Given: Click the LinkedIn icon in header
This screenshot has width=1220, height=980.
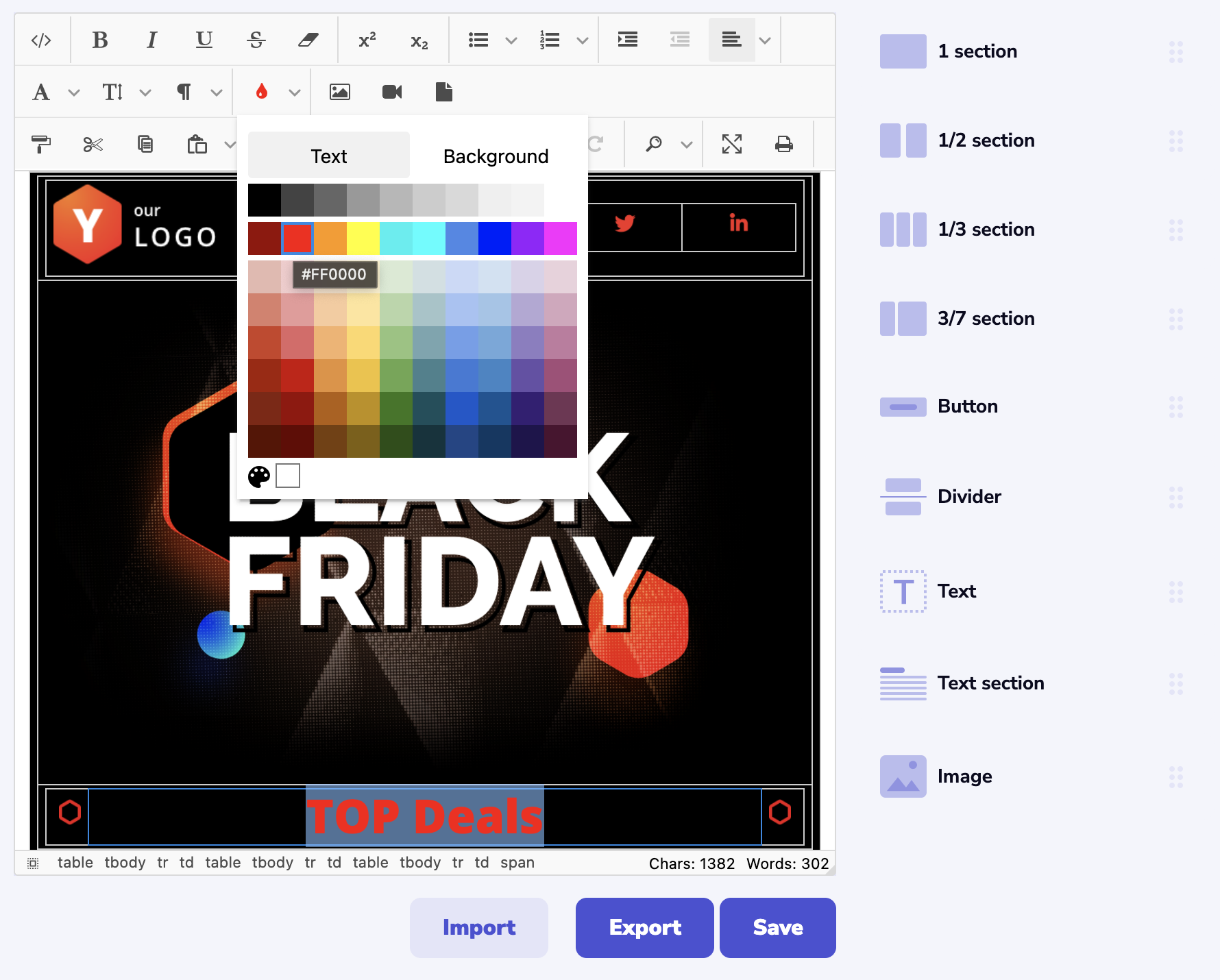Looking at the screenshot, I should point(739,223).
